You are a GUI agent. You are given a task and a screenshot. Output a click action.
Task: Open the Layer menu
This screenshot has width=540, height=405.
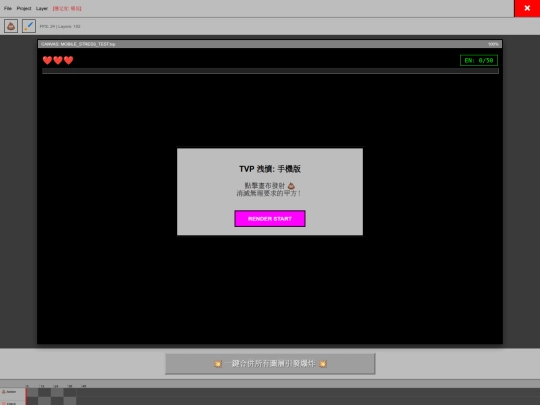42,8
